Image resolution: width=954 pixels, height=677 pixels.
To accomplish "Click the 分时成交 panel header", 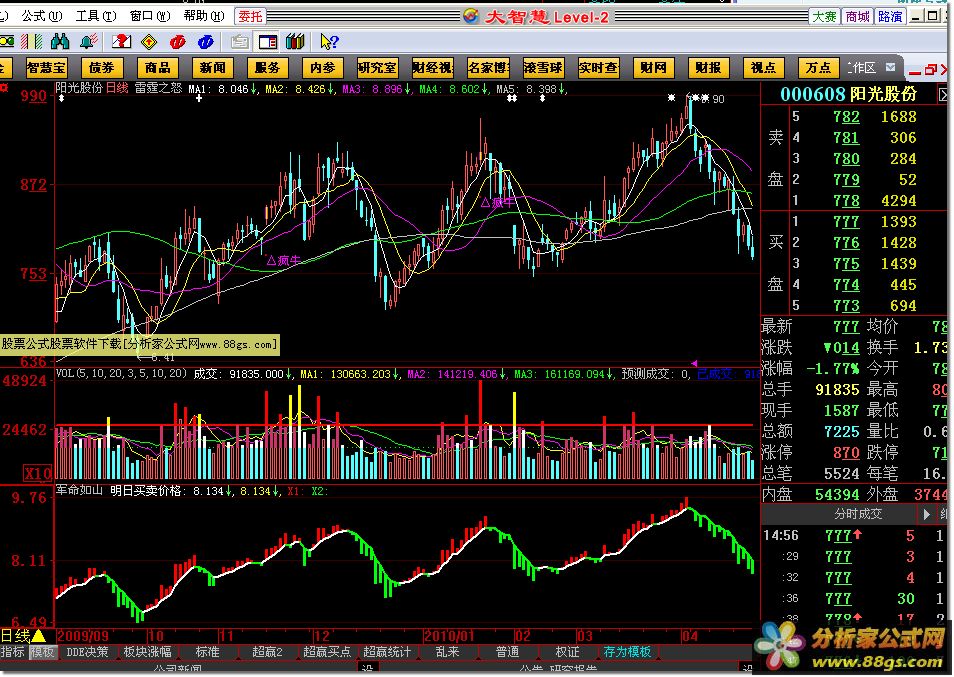I will [x=857, y=514].
